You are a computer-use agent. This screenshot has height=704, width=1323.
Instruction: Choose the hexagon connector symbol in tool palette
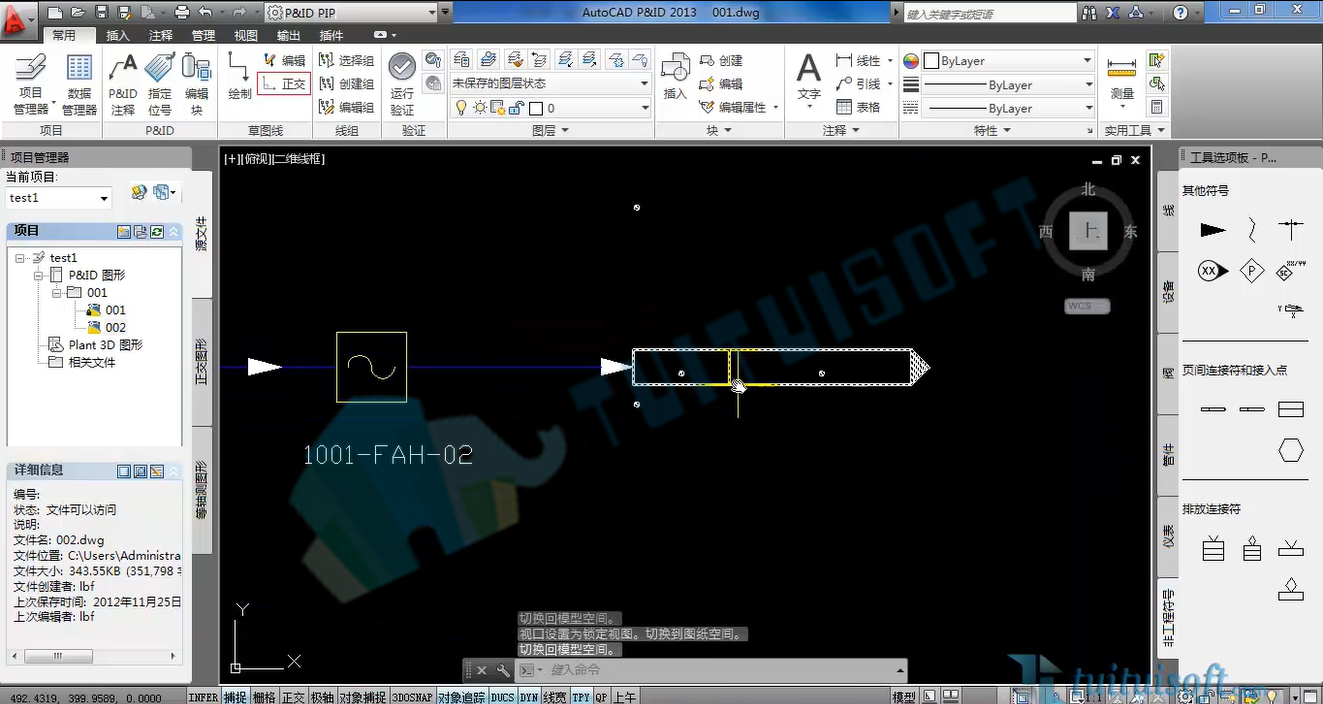[x=1291, y=451]
